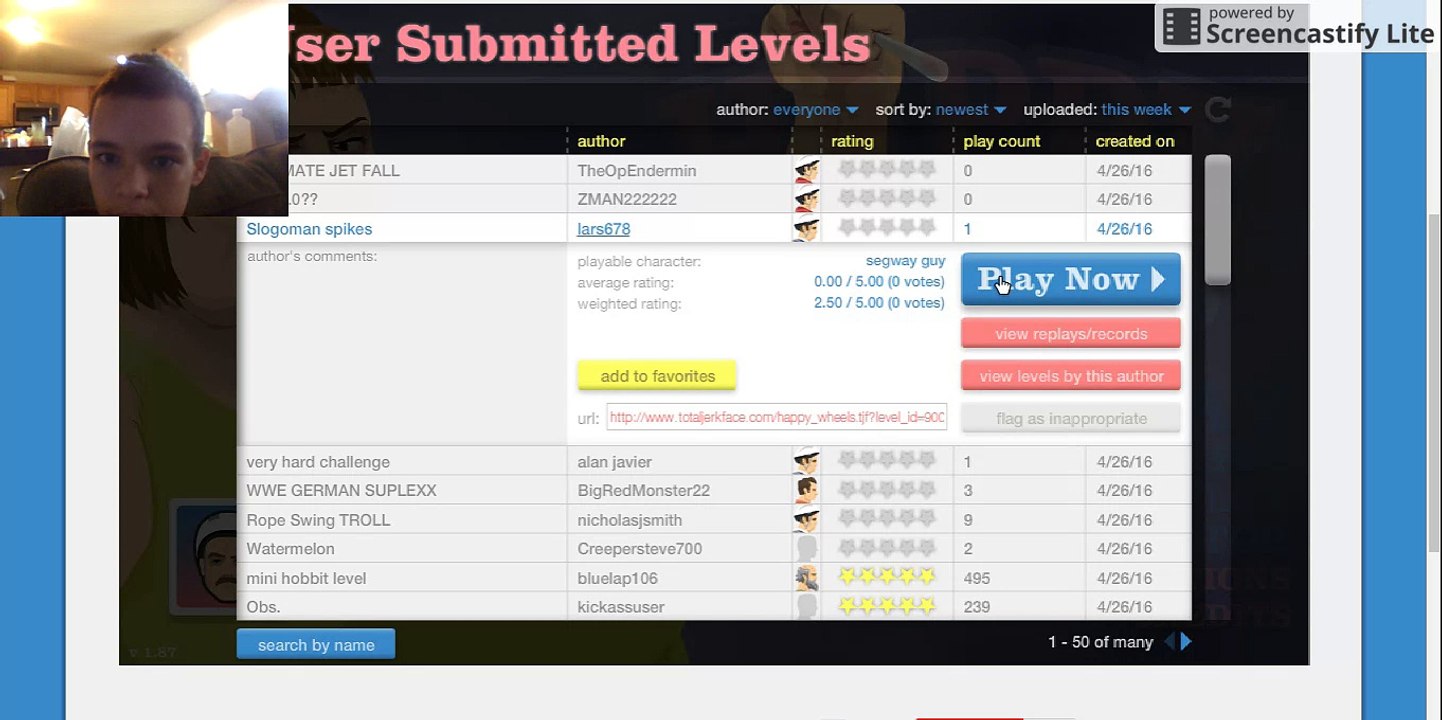
Task: Click the Play Now button
Action: (x=1071, y=279)
